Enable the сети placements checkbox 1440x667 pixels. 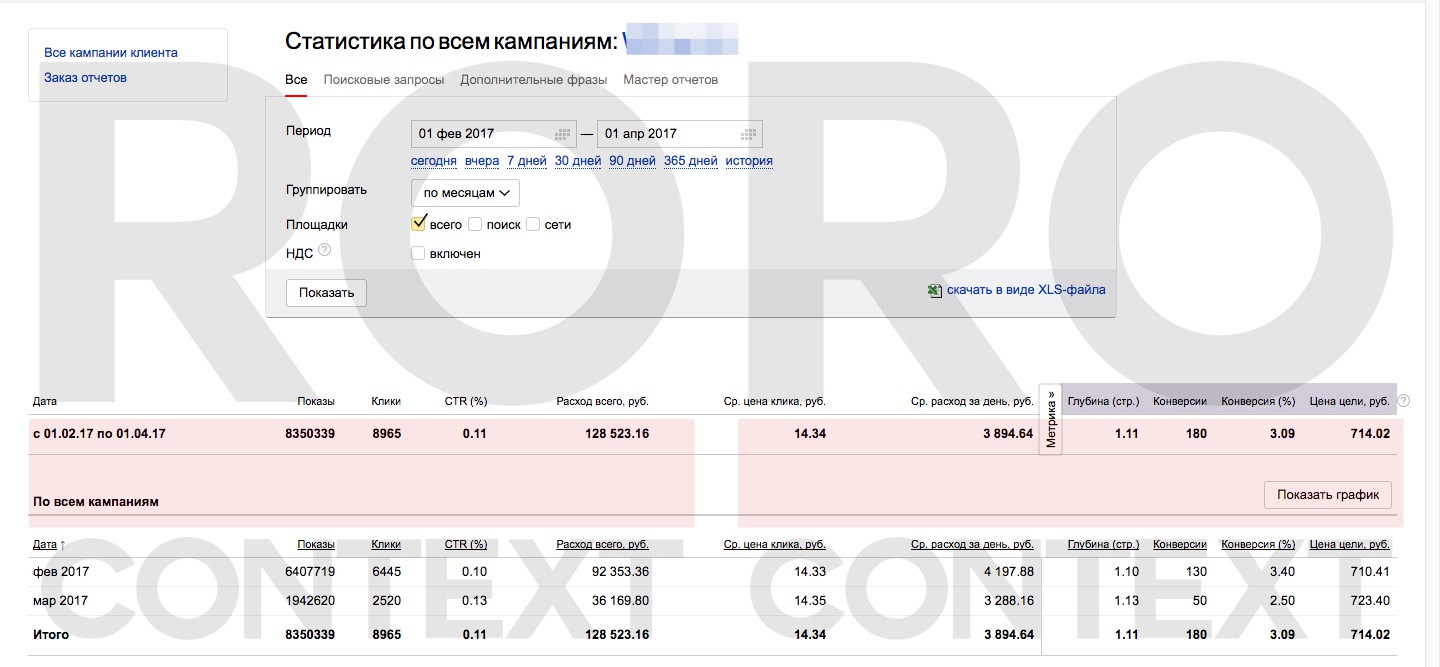533,224
